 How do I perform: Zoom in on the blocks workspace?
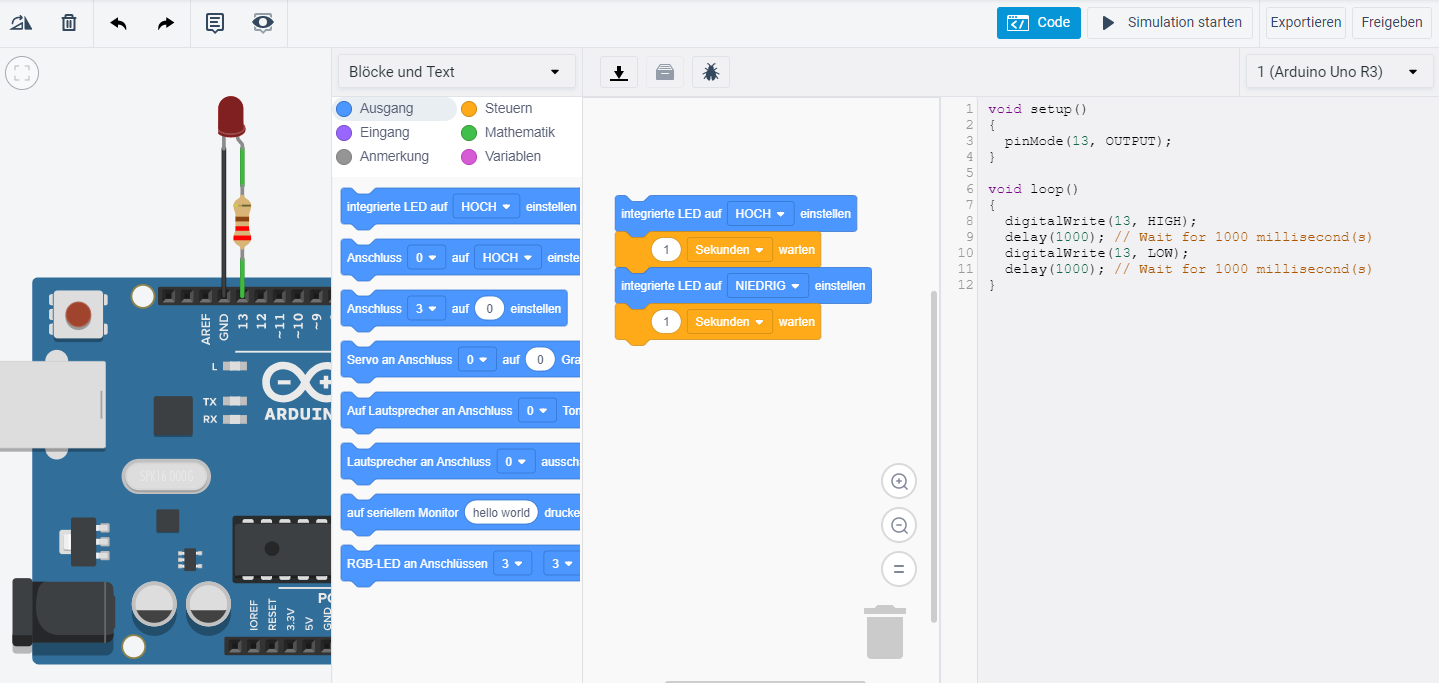898,482
